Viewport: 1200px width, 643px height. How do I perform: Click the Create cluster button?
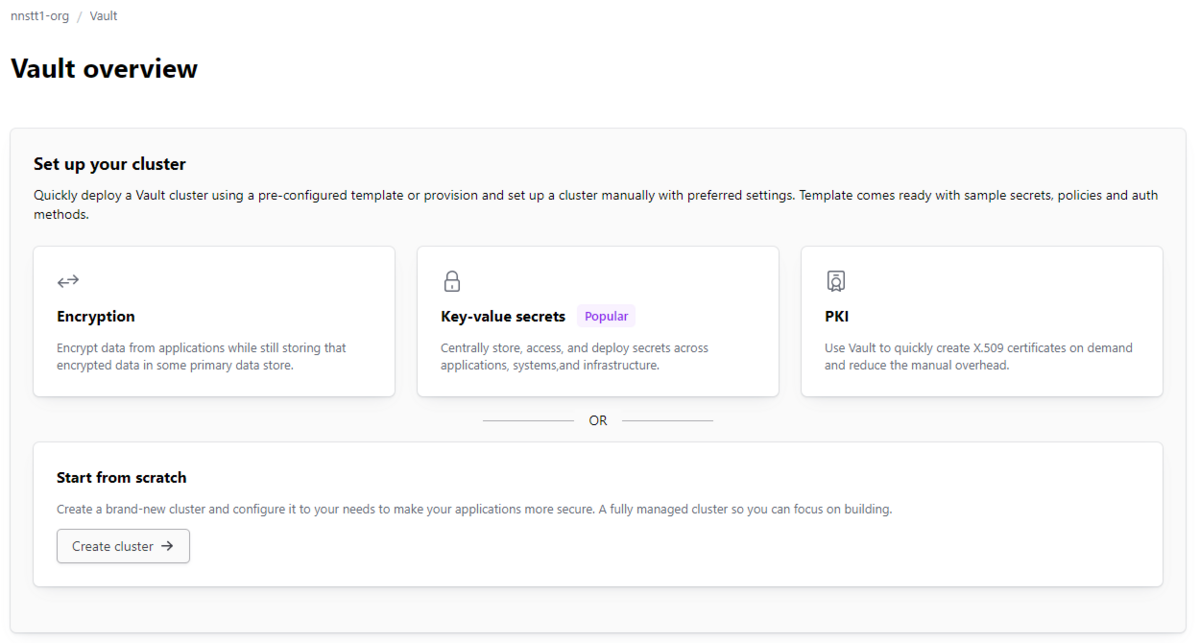coord(123,546)
